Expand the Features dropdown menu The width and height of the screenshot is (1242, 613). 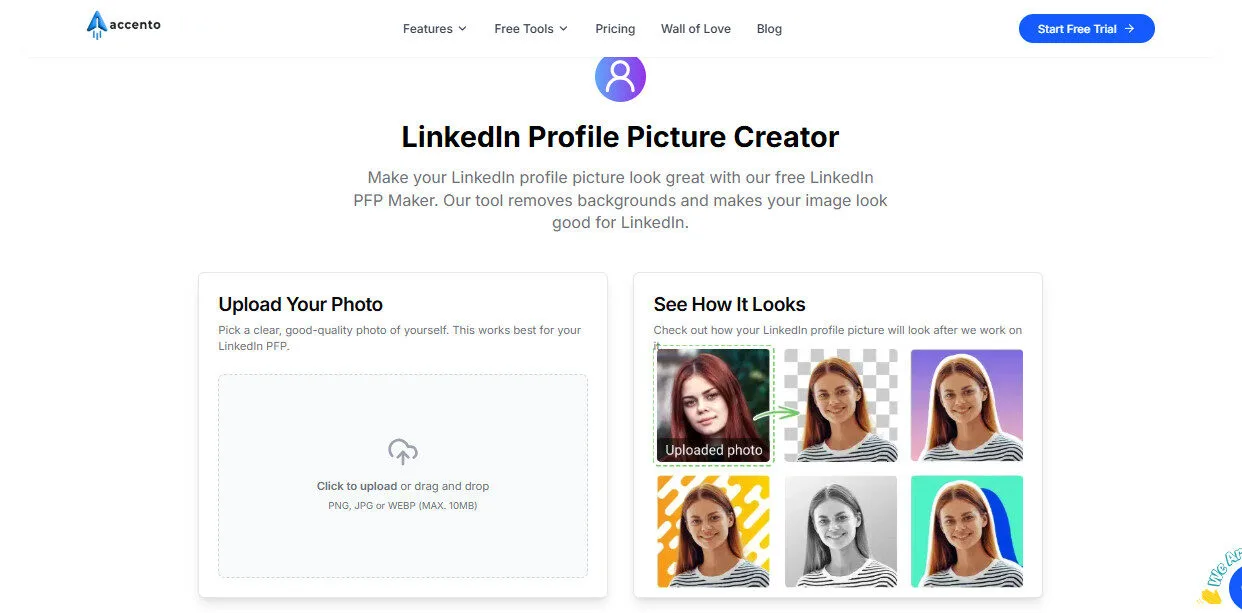click(x=434, y=29)
